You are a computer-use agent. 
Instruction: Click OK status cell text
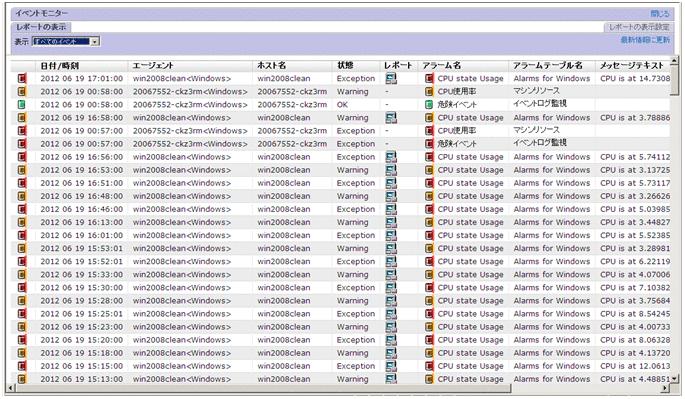[342, 105]
